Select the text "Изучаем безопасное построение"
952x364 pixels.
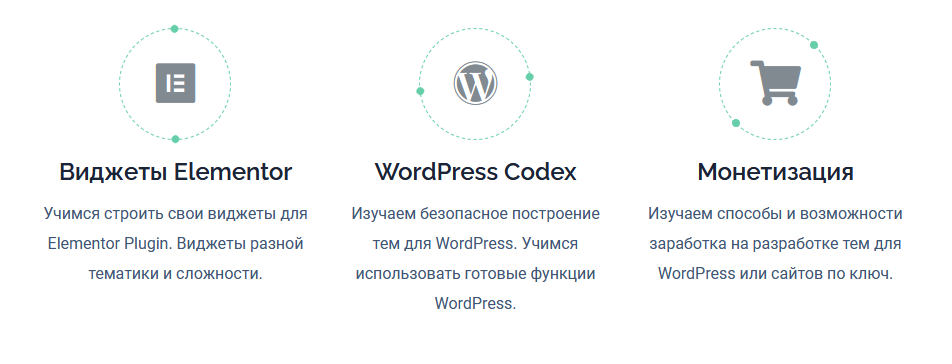pos(475,214)
